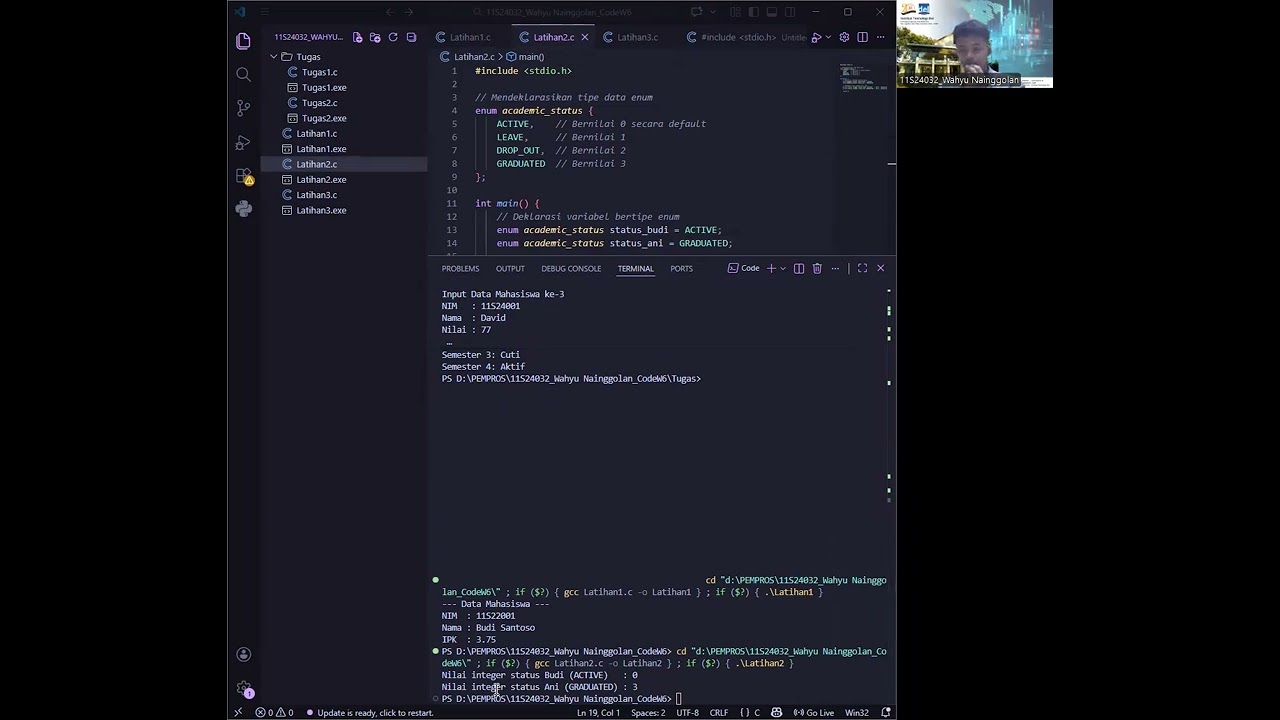Add a new terminal with plus icon
This screenshot has height=720, width=1280.
(771, 268)
